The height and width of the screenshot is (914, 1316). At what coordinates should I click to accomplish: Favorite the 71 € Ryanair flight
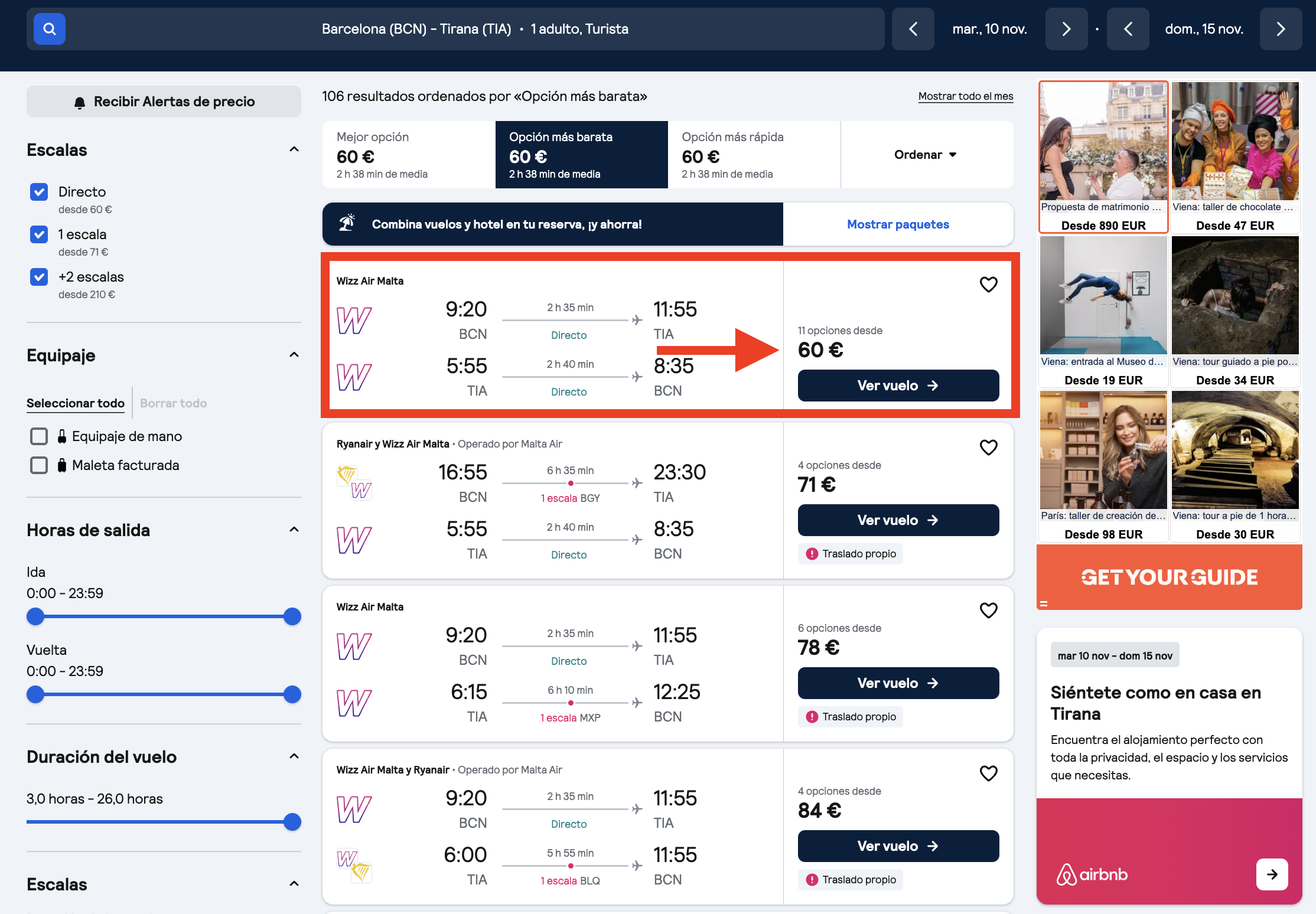coord(988,448)
